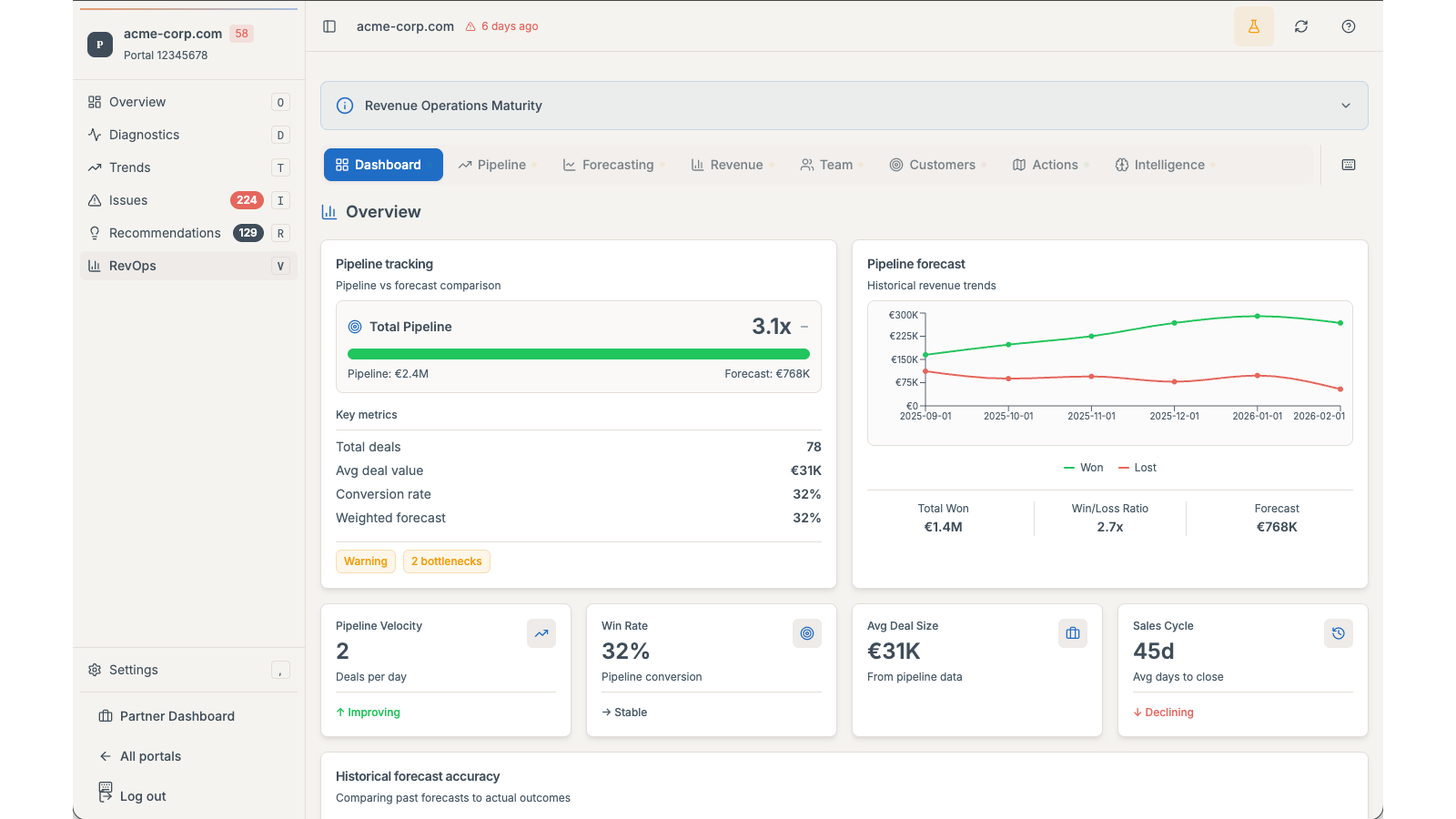Open Overview in the sidebar

point(188,102)
